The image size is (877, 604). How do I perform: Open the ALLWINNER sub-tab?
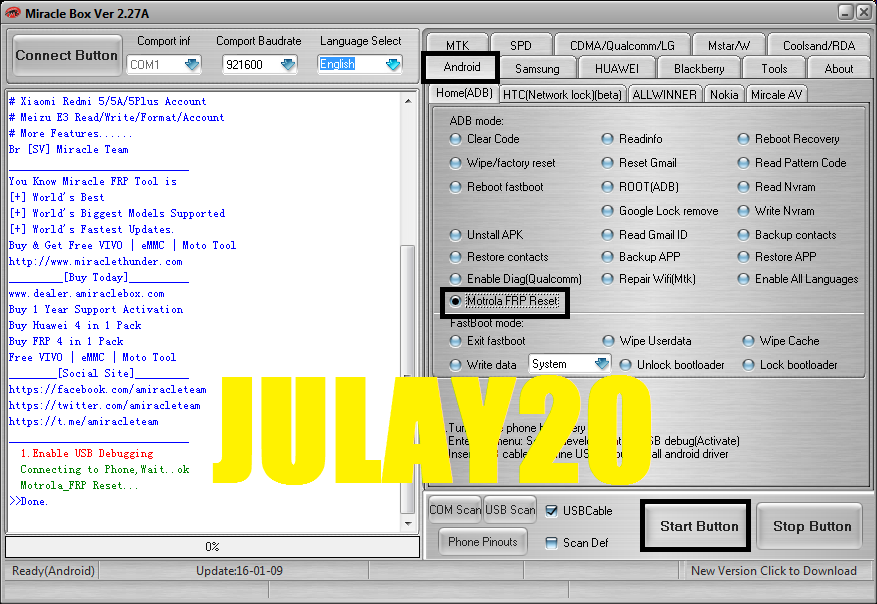tap(664, 95)
